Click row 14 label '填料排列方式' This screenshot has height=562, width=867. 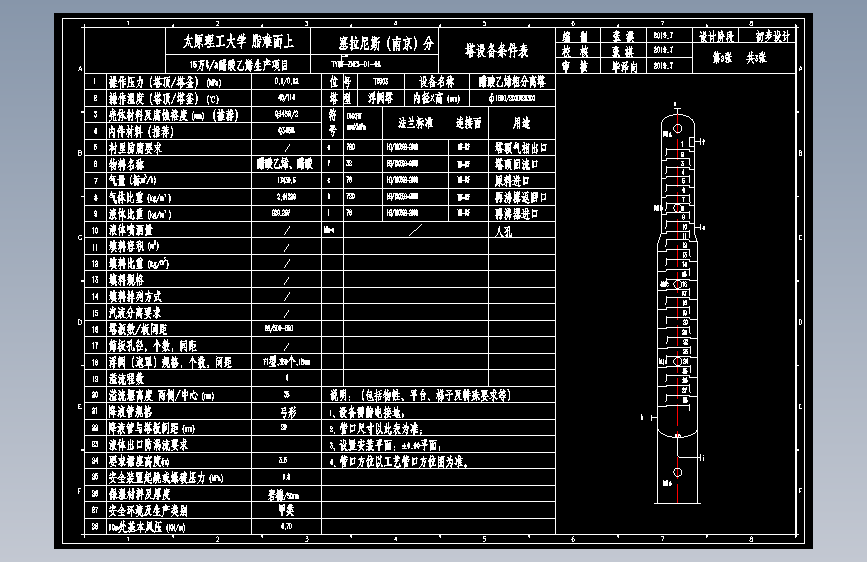point(135,296)
